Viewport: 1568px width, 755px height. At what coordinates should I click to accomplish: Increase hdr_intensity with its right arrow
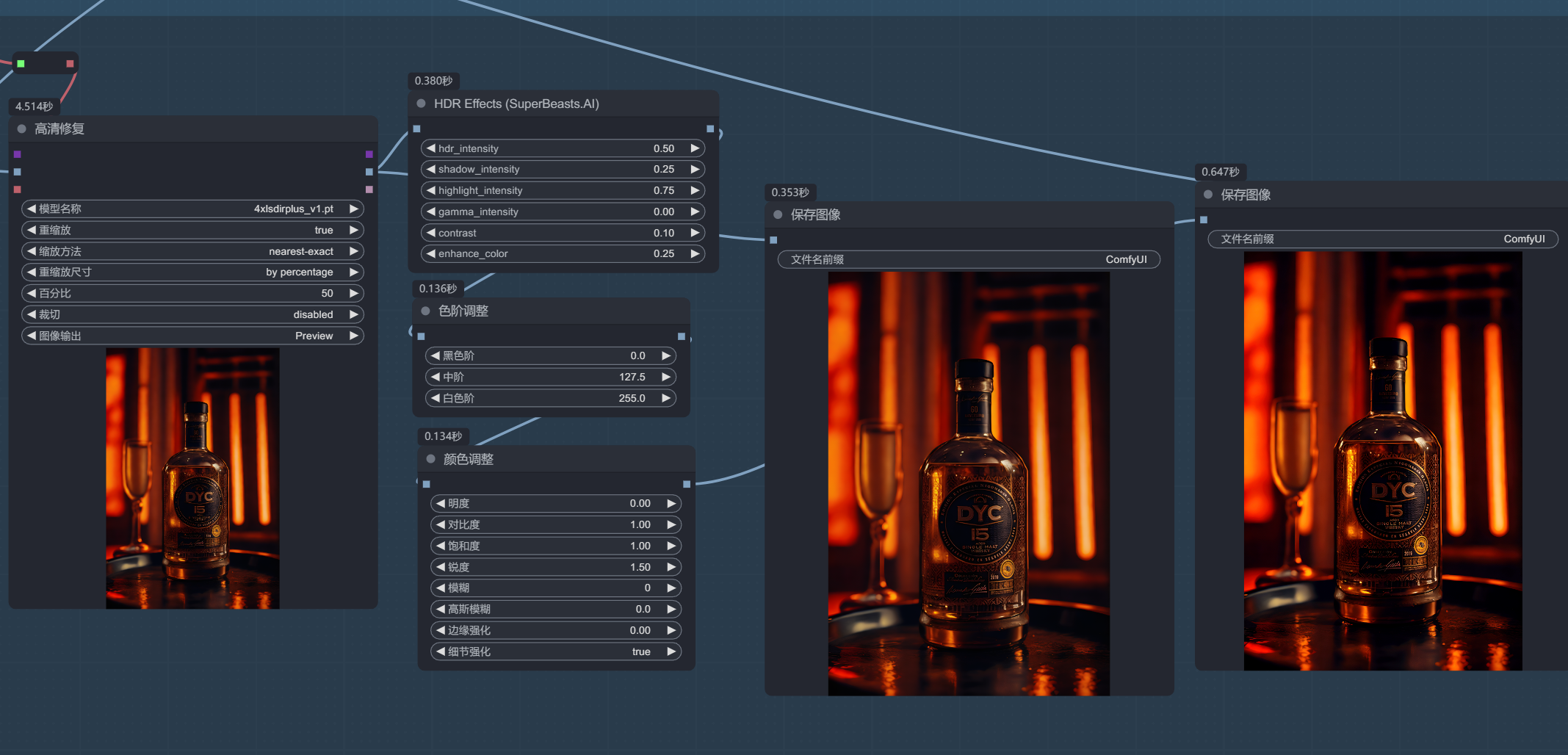click(695, 148)
